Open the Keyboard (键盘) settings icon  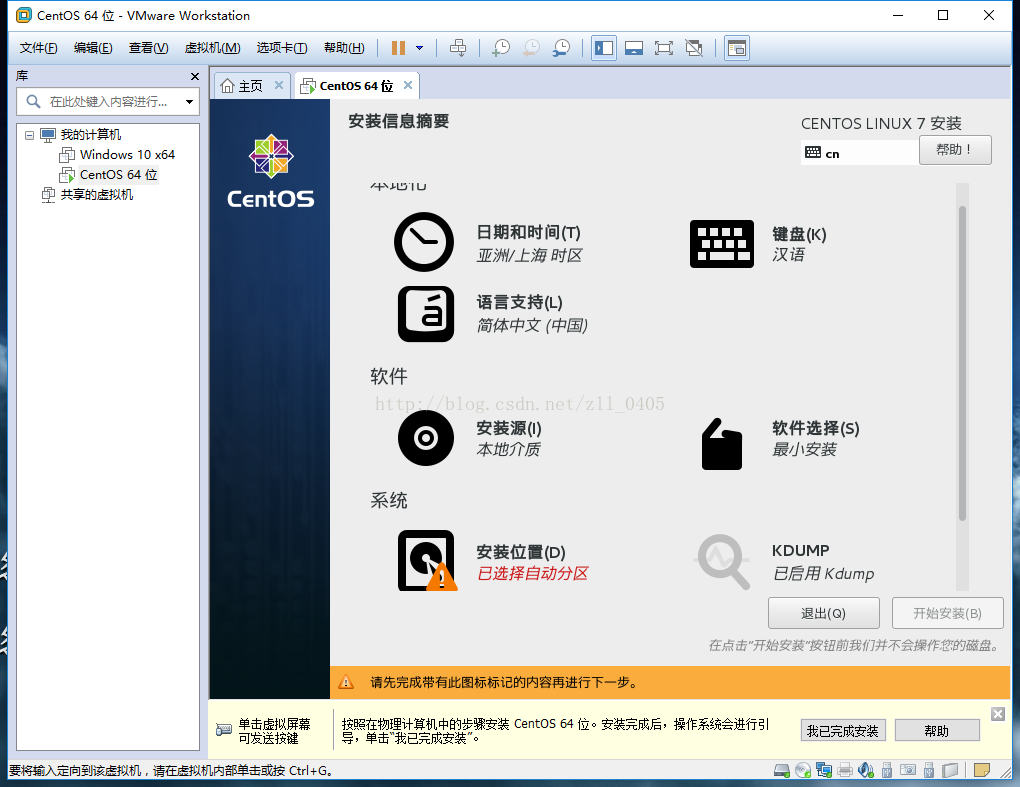pos(722,244)
